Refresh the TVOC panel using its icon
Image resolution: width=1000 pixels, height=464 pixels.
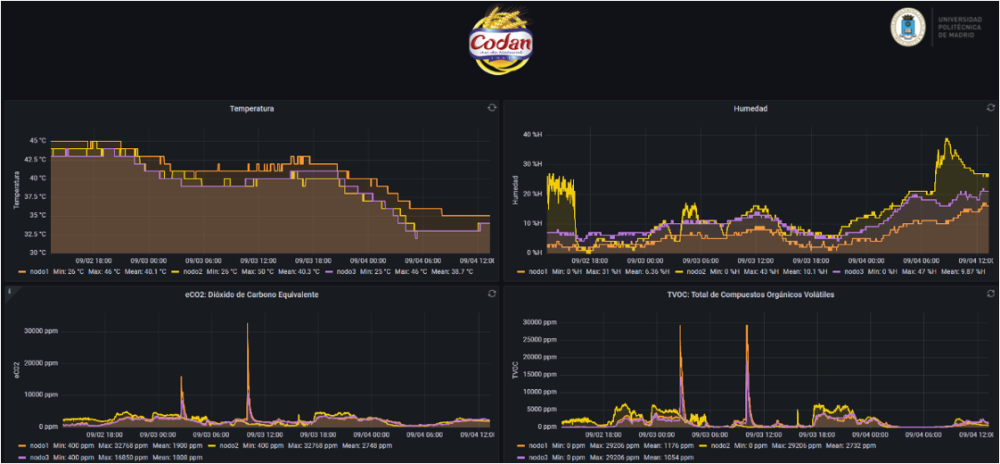click(x=987, y=294)
